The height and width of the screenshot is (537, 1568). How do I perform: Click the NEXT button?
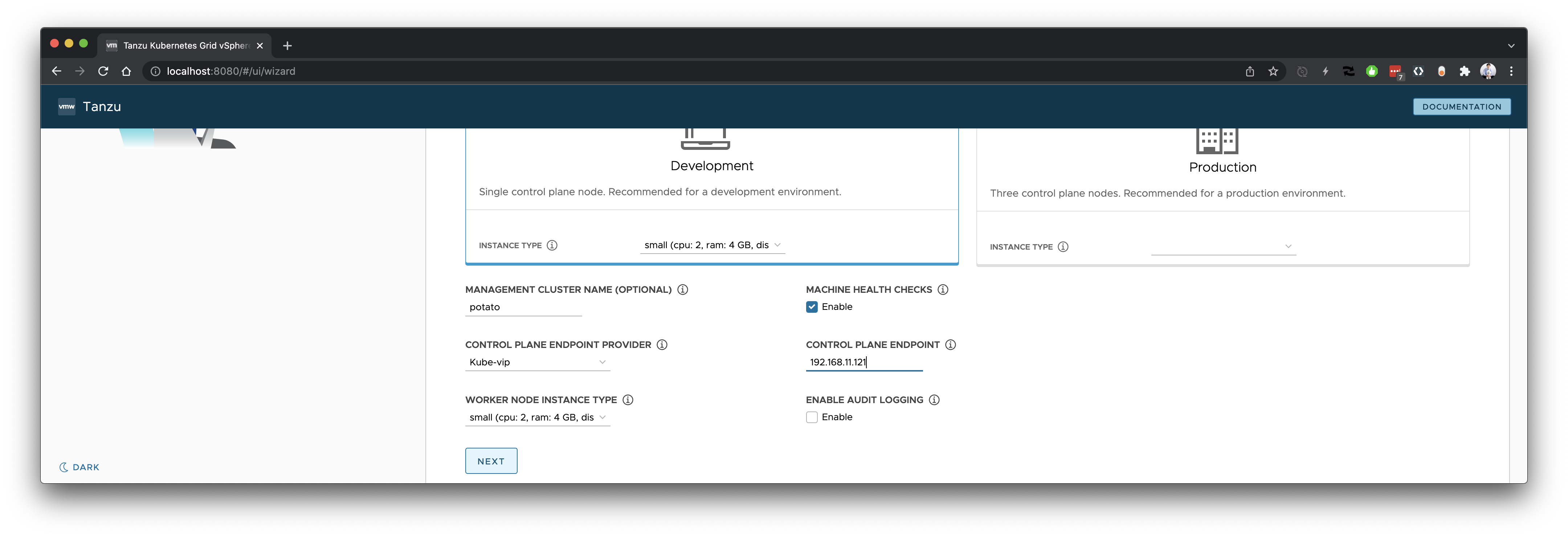tap(491, 461)
